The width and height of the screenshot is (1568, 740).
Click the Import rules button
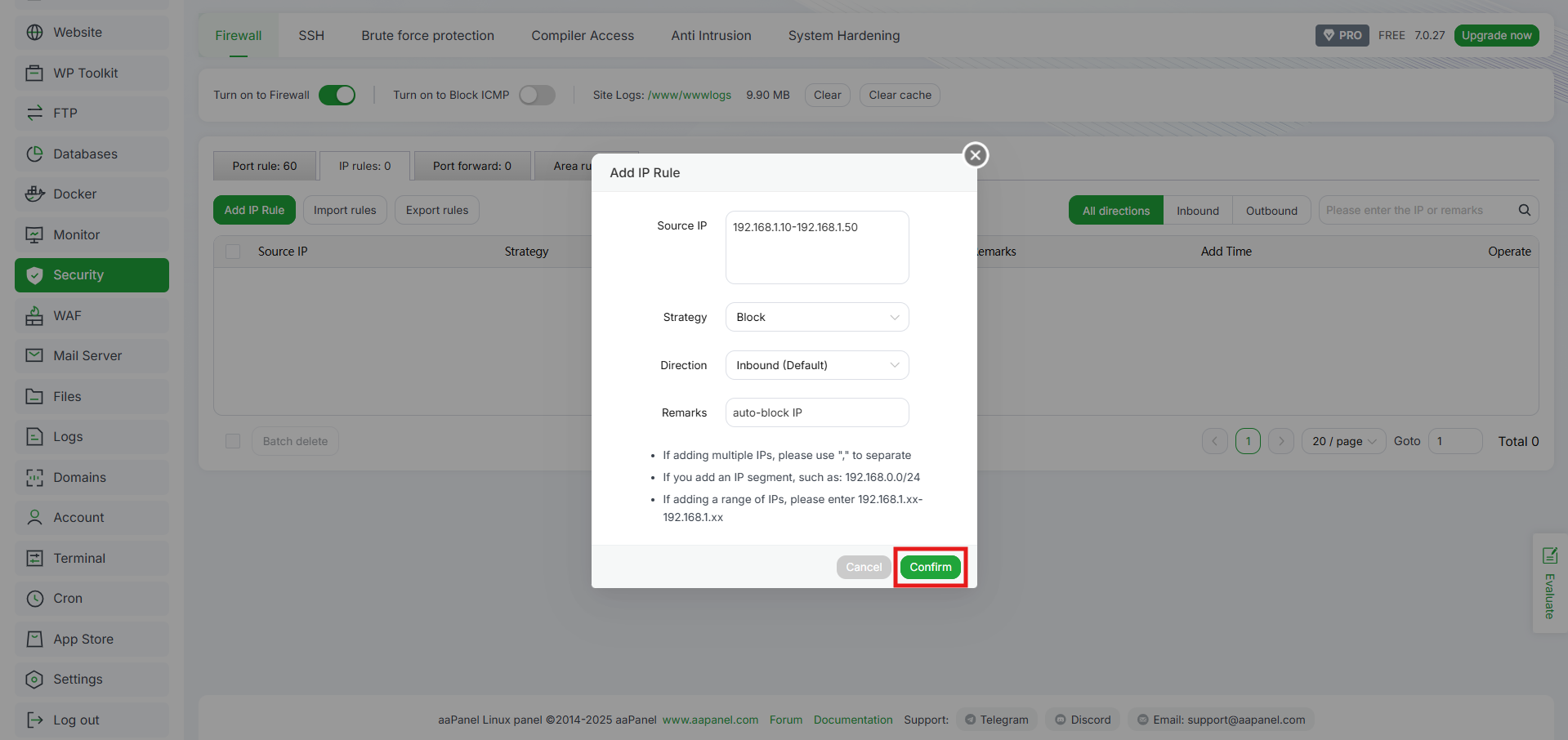tap(345, 210)
